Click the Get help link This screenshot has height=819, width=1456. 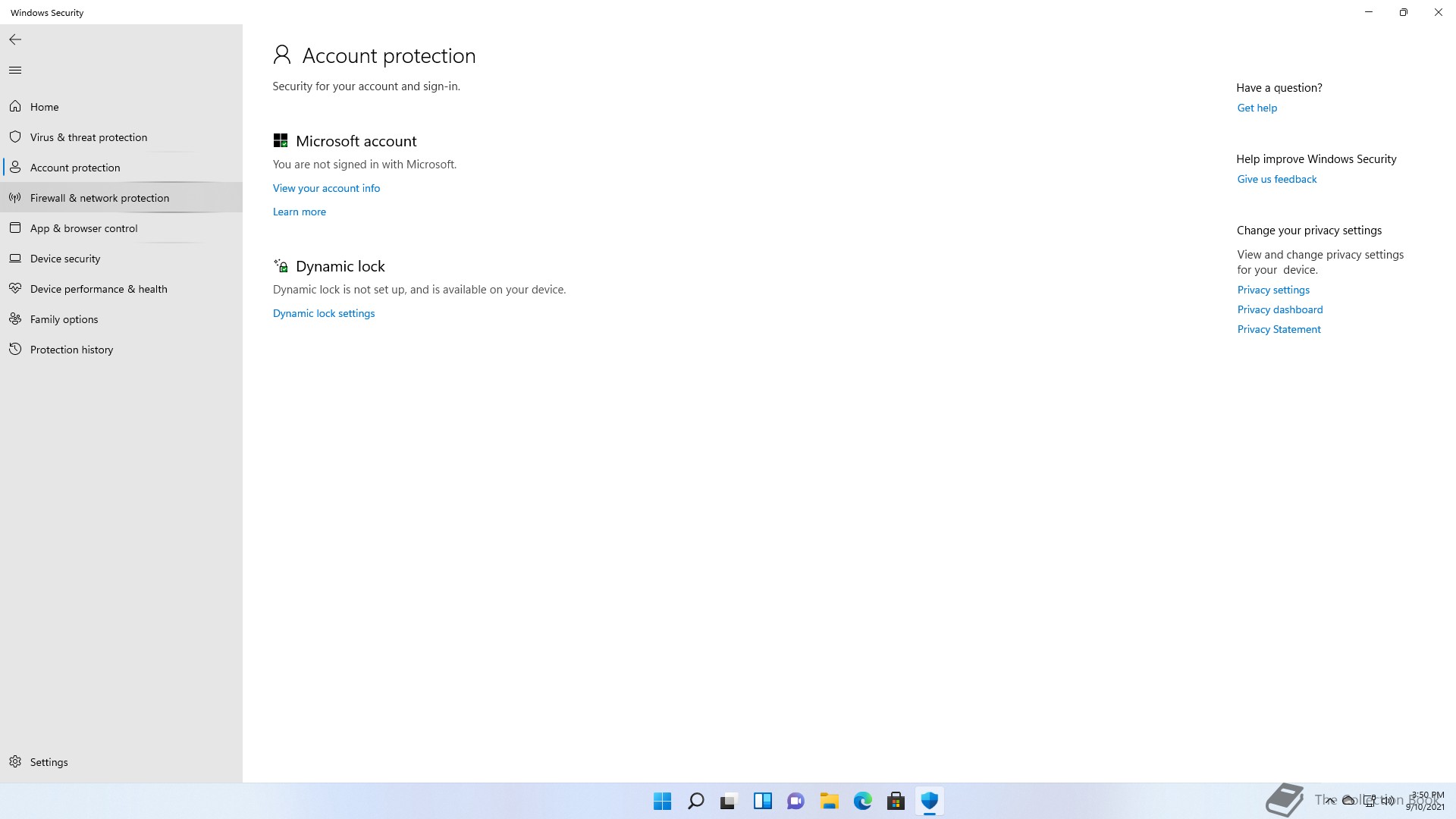coord(1257,108)
